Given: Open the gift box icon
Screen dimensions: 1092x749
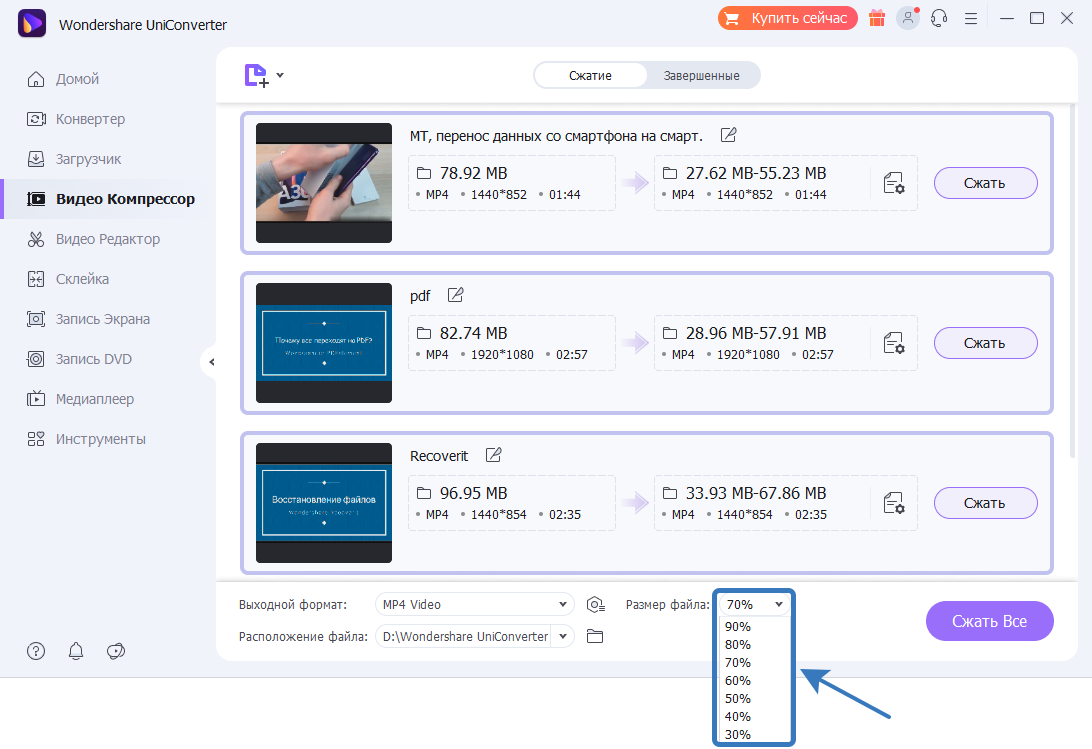Looking at the screenshot, I should click(877, 18).
